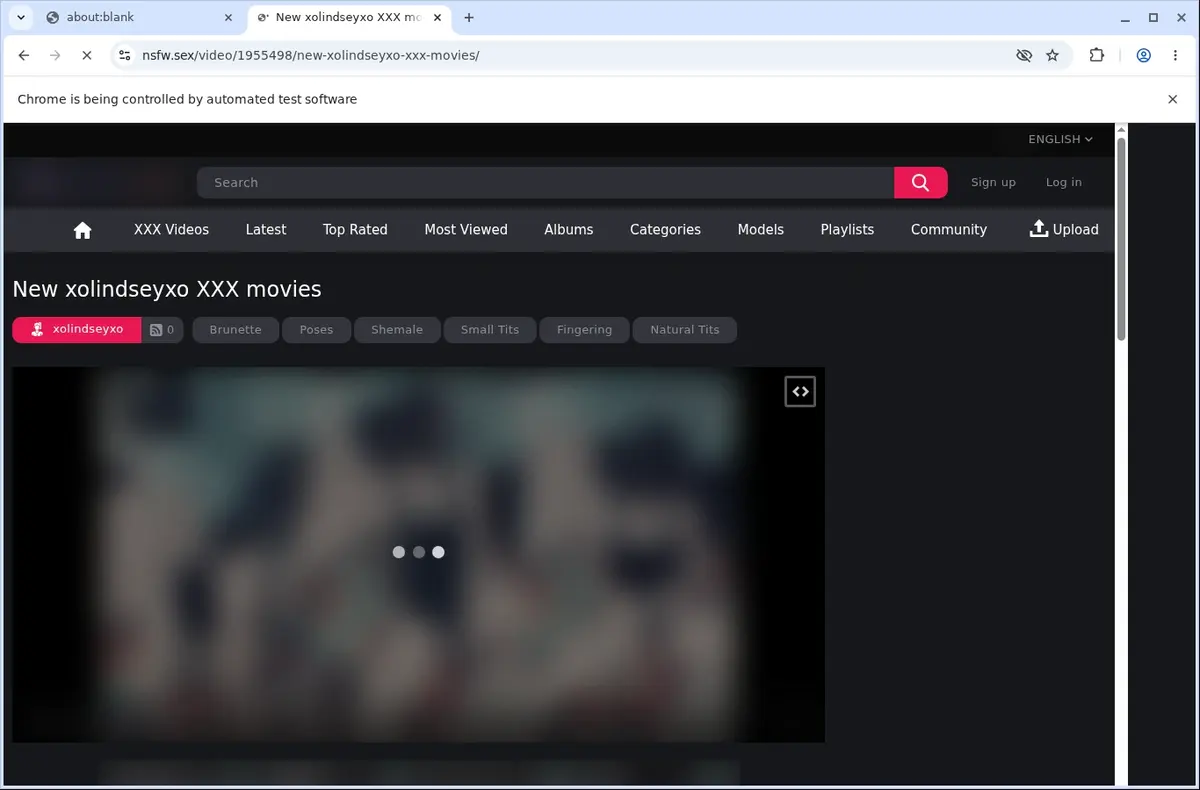This screenshot has height=790, width=1200.
Task: Open the embed code icon on player
Action: point(800,392)
